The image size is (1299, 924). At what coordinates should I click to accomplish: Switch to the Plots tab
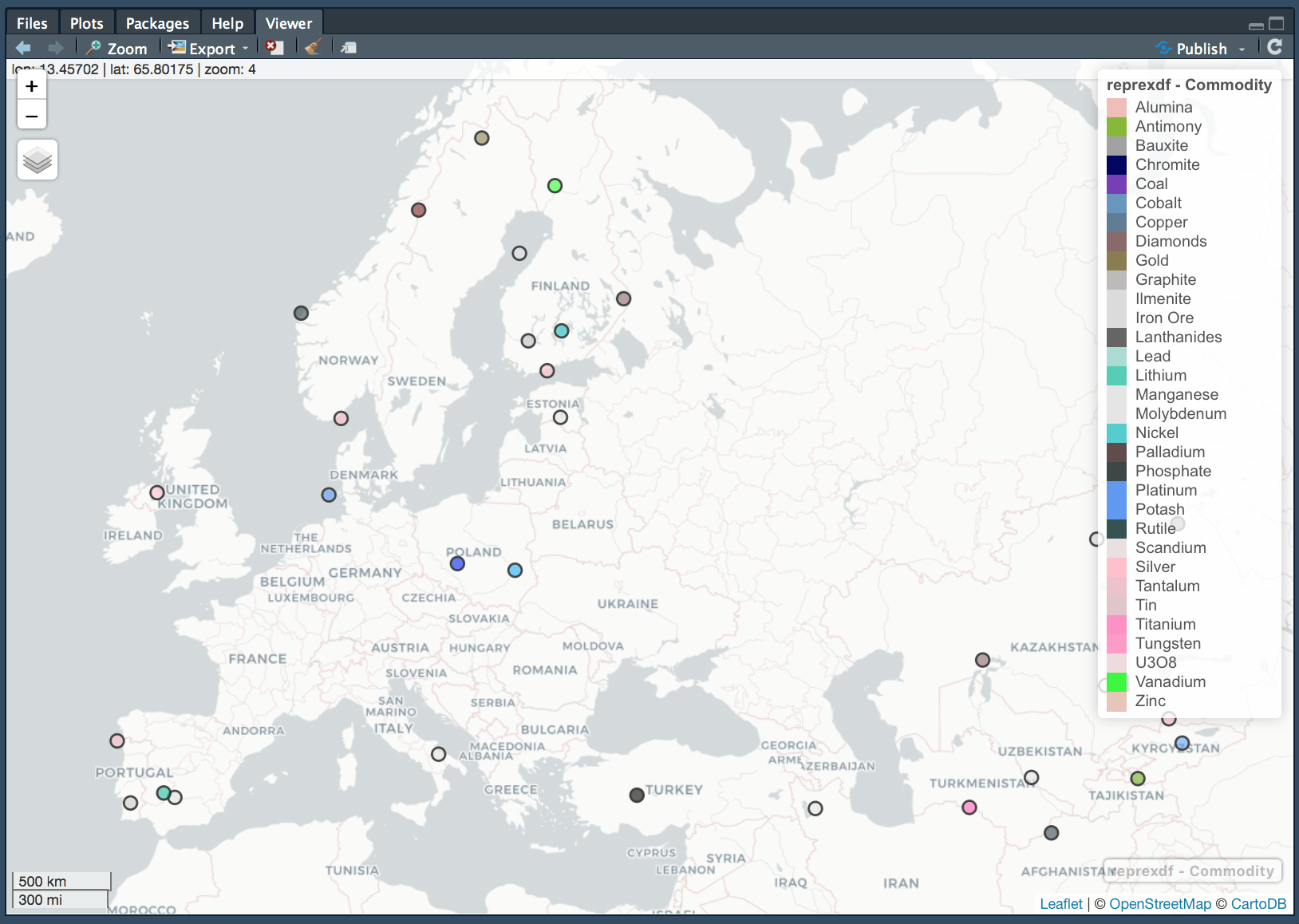click(86, 23)
